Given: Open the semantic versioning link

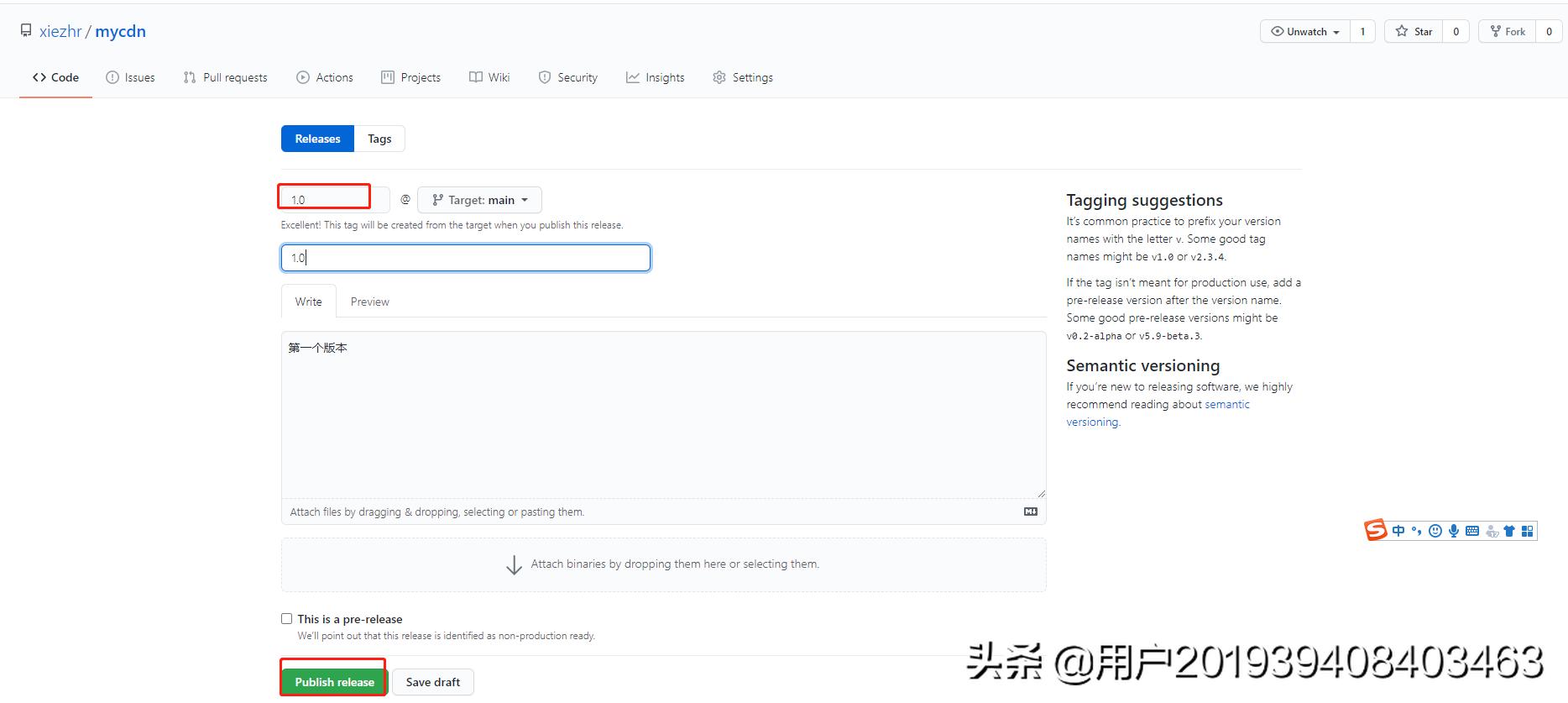Looking at the screenshot, I should pyautogui.click(x=1158, y=413).
